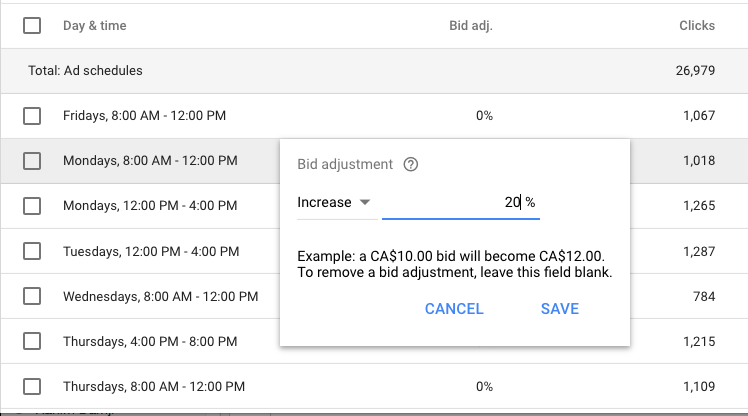Screen dimensions: 748x416
Task: Toggle the select-all checkbox in header
Action: [x=32, y=25]
